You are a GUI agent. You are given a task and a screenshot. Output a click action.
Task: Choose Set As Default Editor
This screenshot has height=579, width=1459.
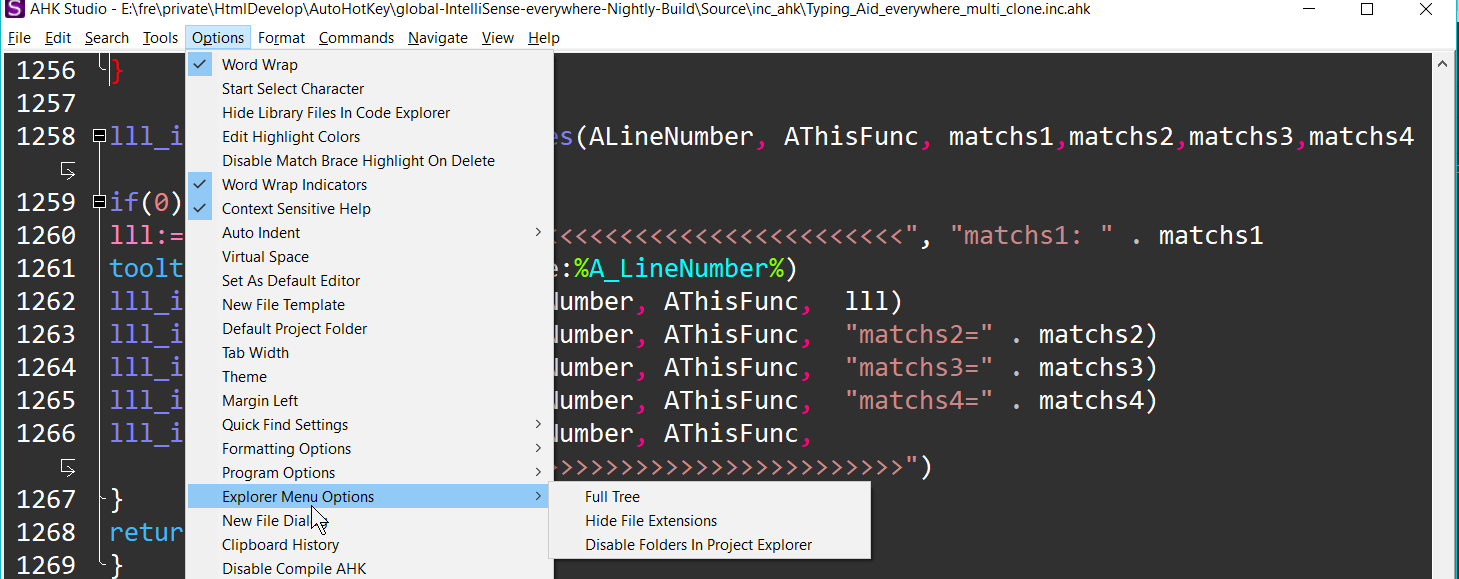pos(370,281)
